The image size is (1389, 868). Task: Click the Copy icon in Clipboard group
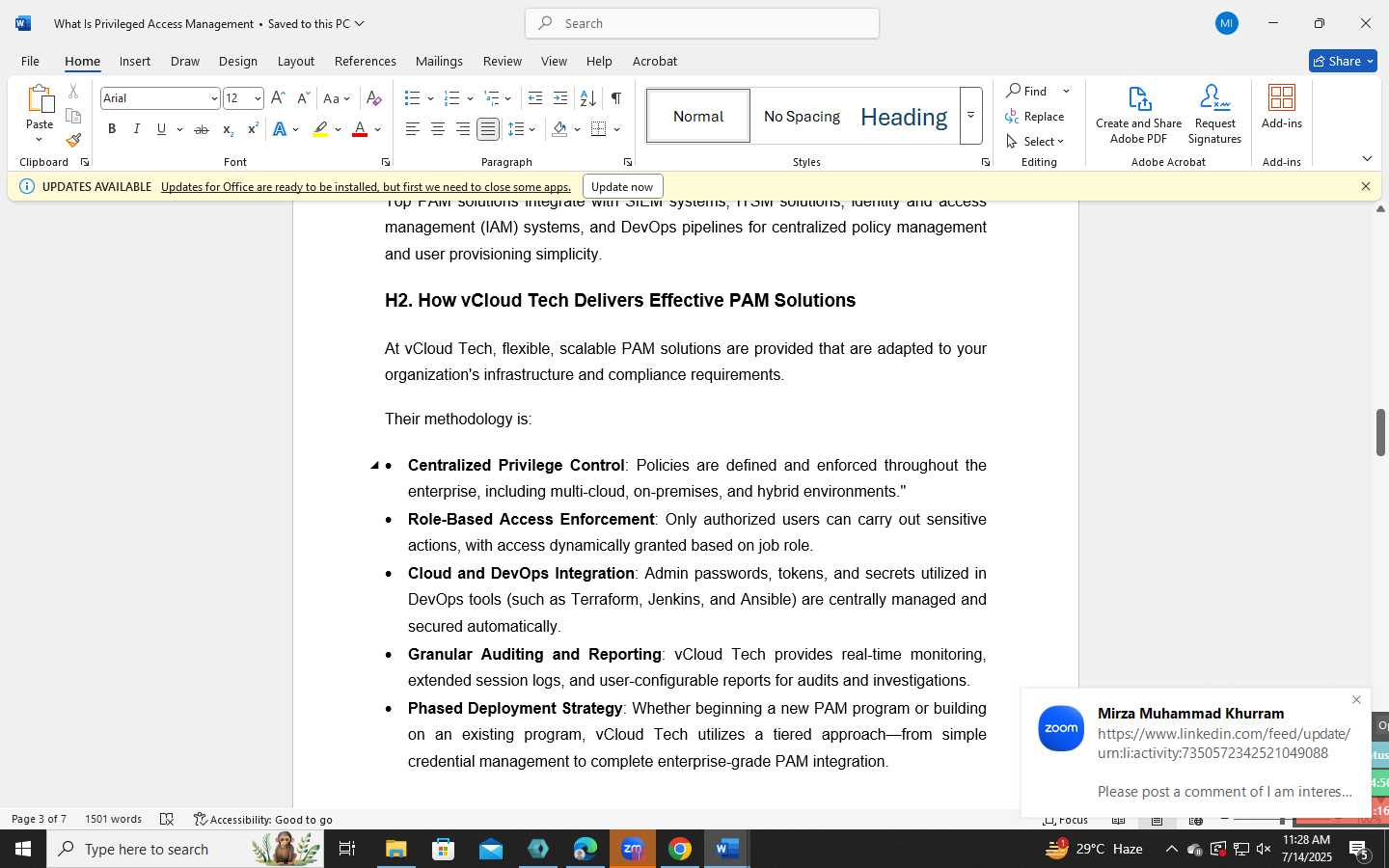(73, 116)
